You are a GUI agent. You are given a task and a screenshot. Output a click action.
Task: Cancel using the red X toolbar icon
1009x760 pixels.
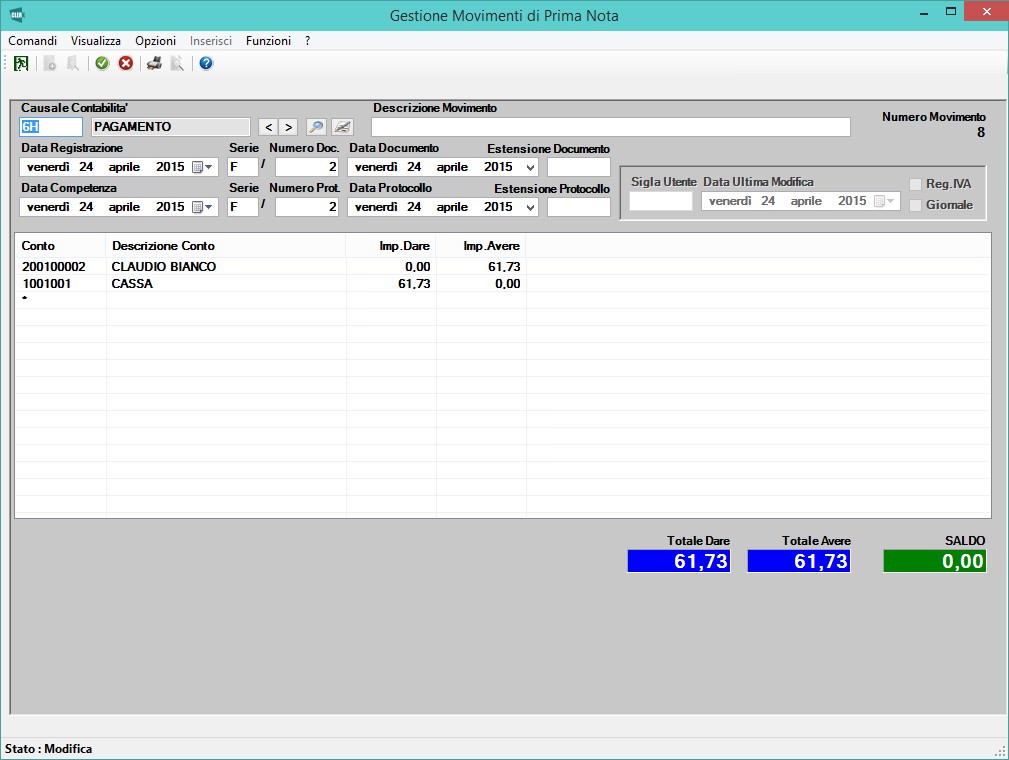126,64
